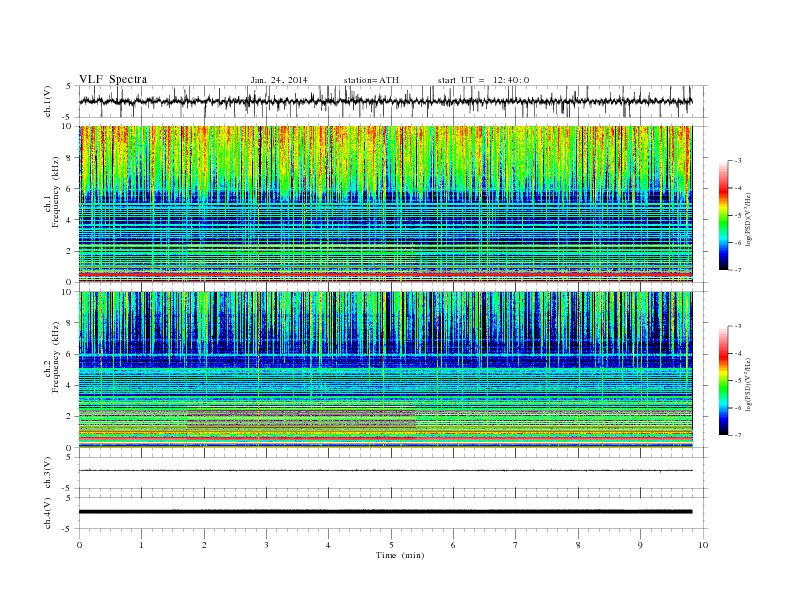
Task: Click time-axis tick label "2"
Action: coord(204,545)
